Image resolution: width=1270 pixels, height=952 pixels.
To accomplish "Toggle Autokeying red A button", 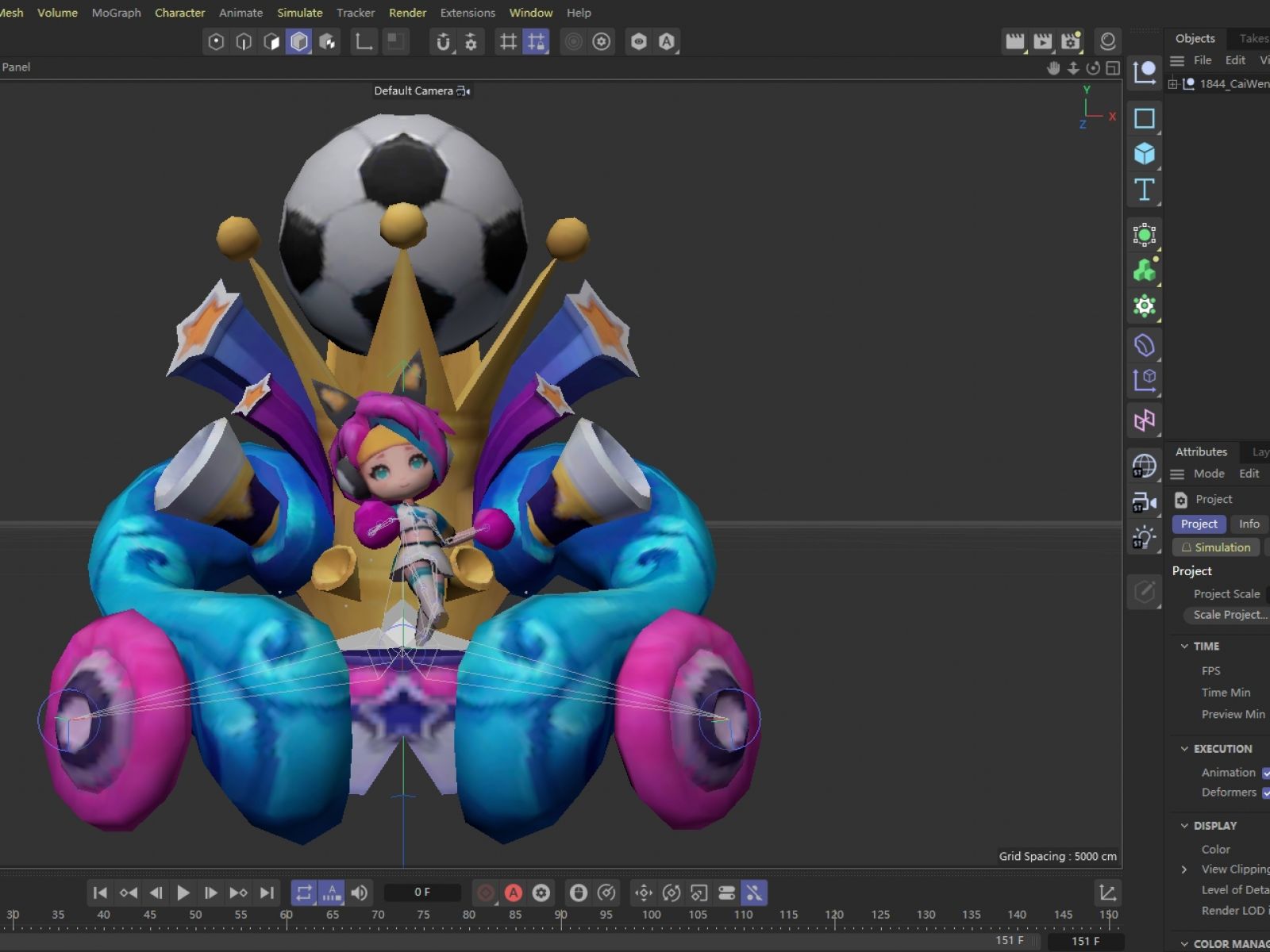I will click(x=514, y=893).
